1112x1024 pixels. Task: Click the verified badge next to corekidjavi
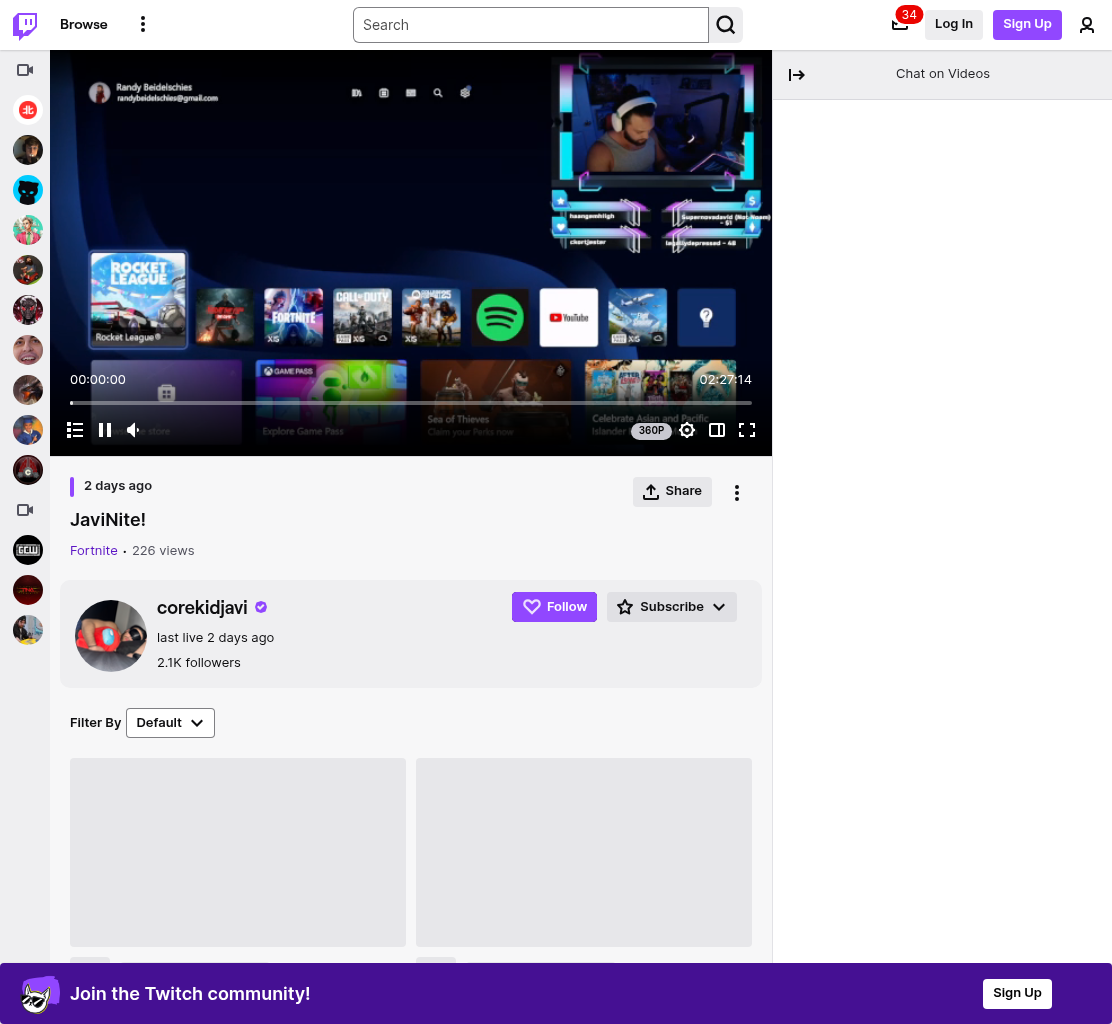click(261, 607)
